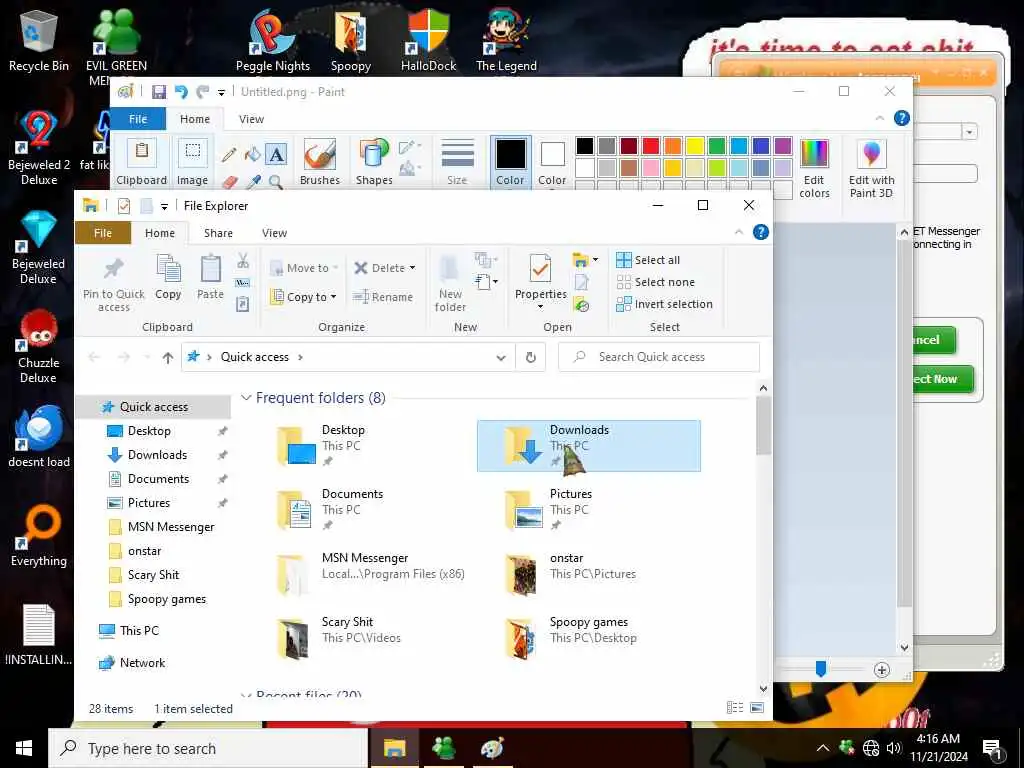This screenshot has height=768, width=1024.
Task: Click Select none in File Explorer ribbon
Action: 656,282
